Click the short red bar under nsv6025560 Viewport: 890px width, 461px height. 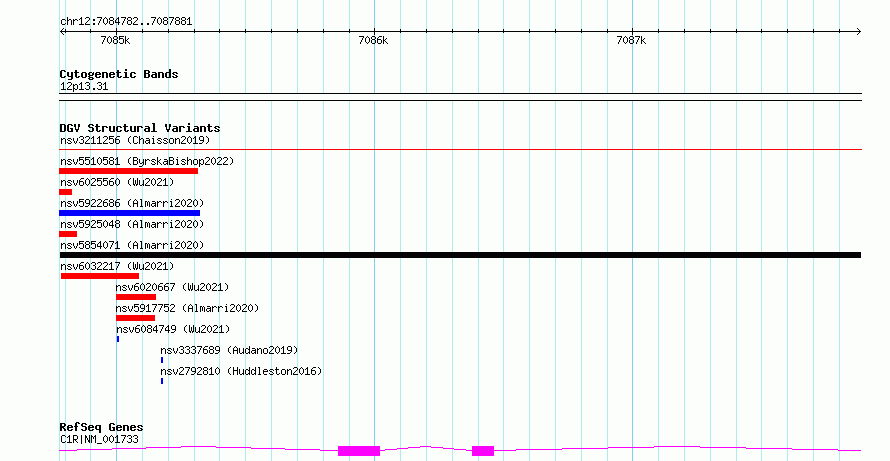point(66,192)
